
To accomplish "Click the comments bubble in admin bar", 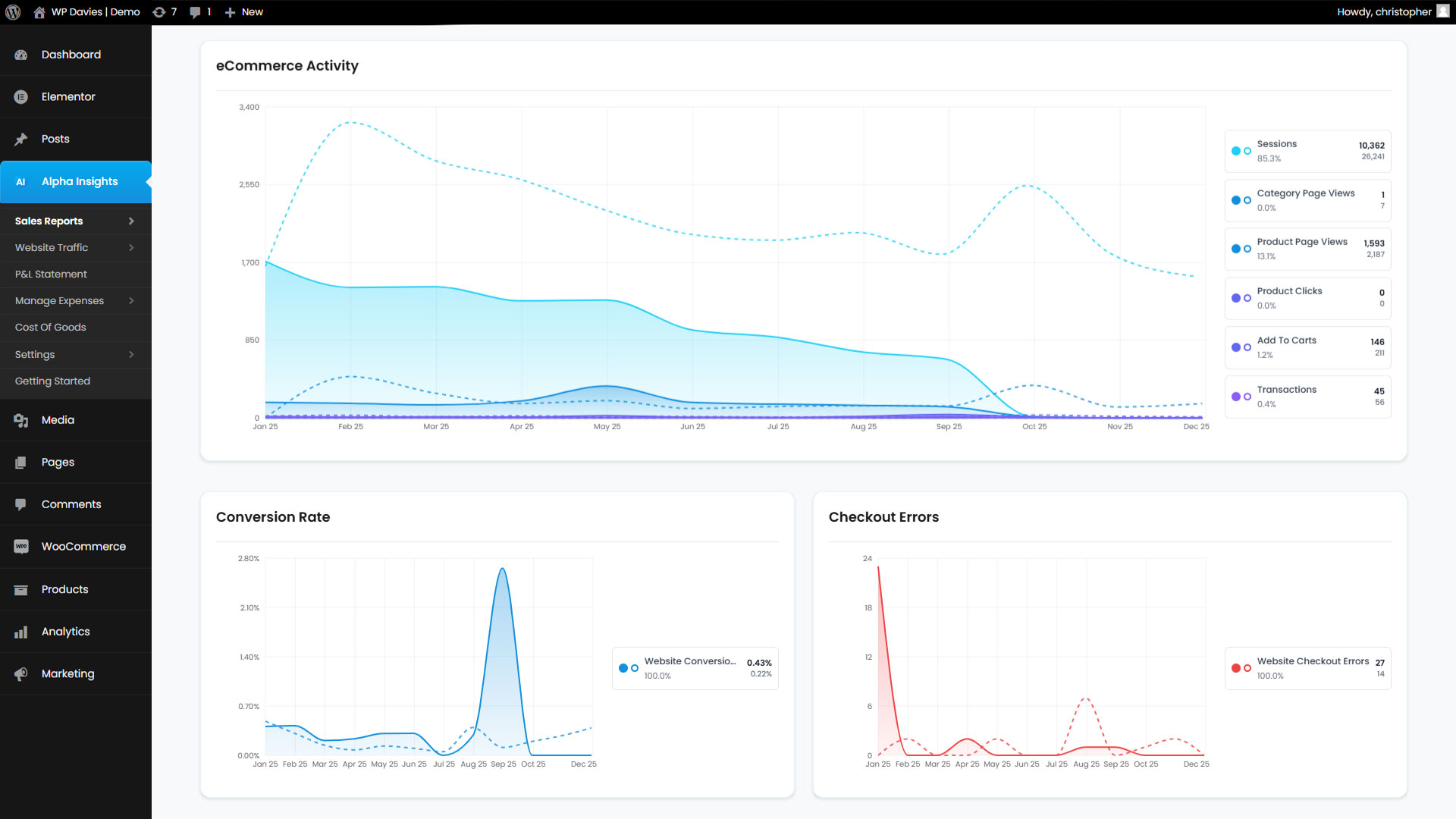I will point(196,12).
